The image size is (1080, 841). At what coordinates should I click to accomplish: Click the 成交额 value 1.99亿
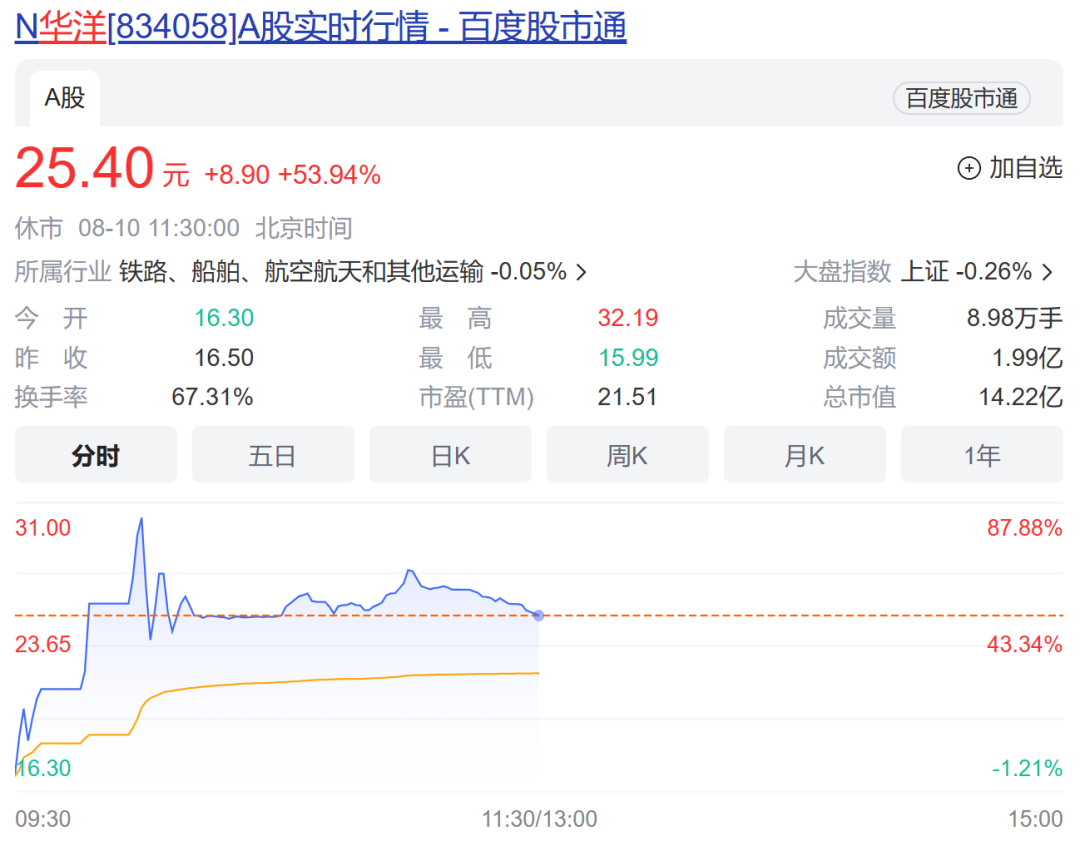(x=1027, y=357)
